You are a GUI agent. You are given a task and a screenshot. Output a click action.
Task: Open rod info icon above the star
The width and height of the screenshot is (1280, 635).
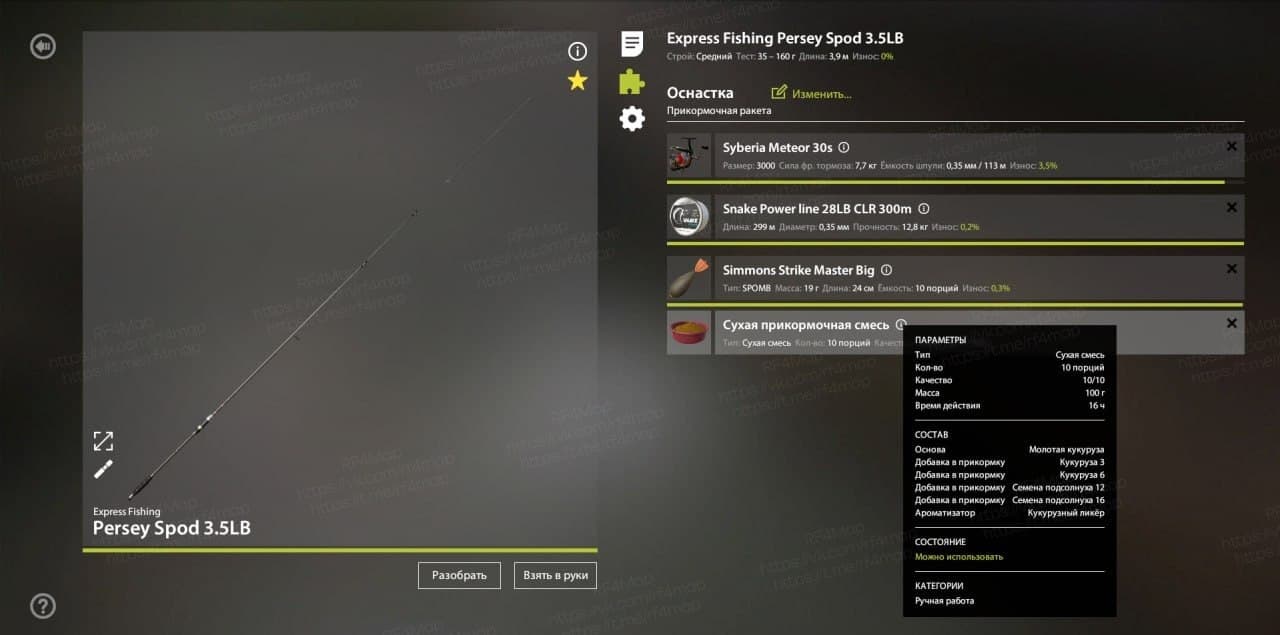click(577, 52)
